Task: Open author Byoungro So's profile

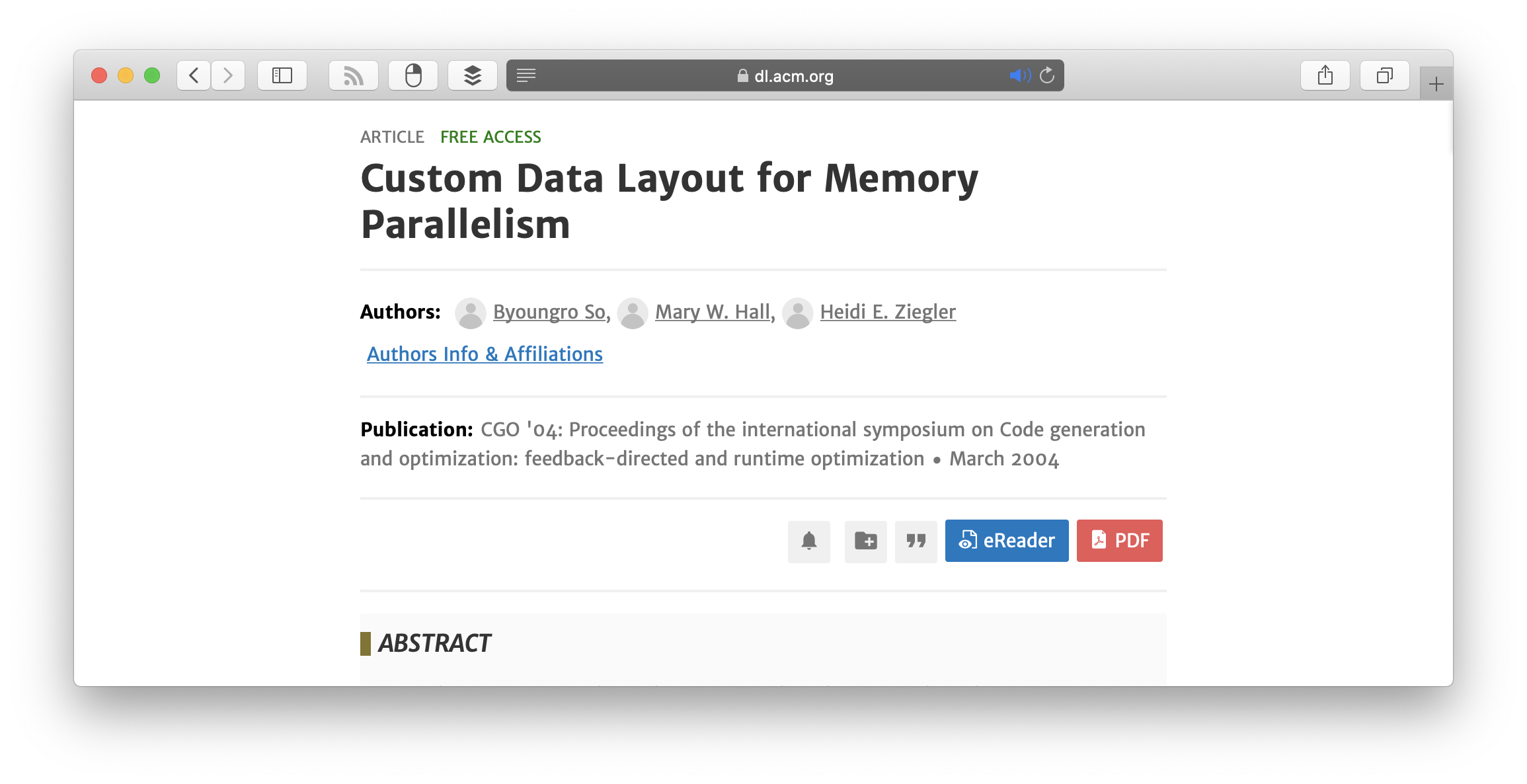Action: coord(549,311)
